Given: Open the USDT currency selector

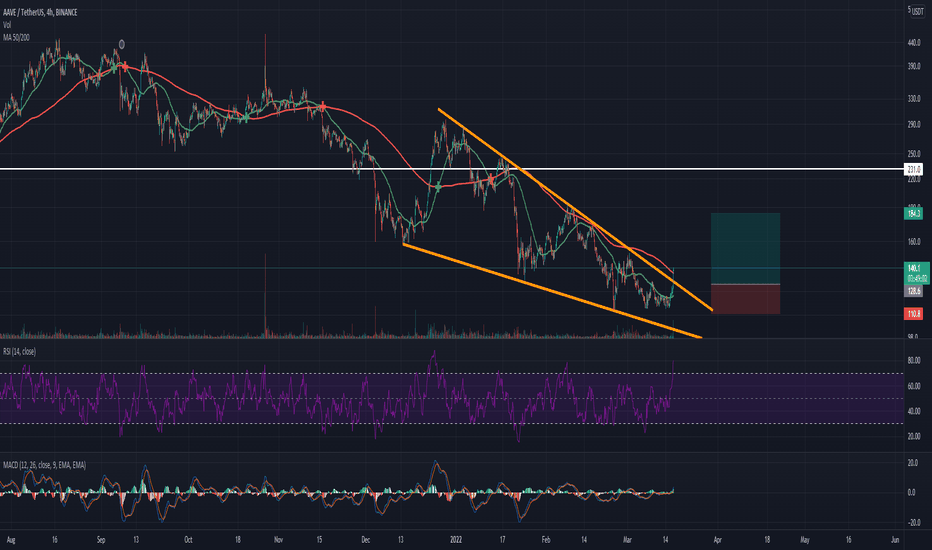Looking at the screenshot, I should click(918, 11).
